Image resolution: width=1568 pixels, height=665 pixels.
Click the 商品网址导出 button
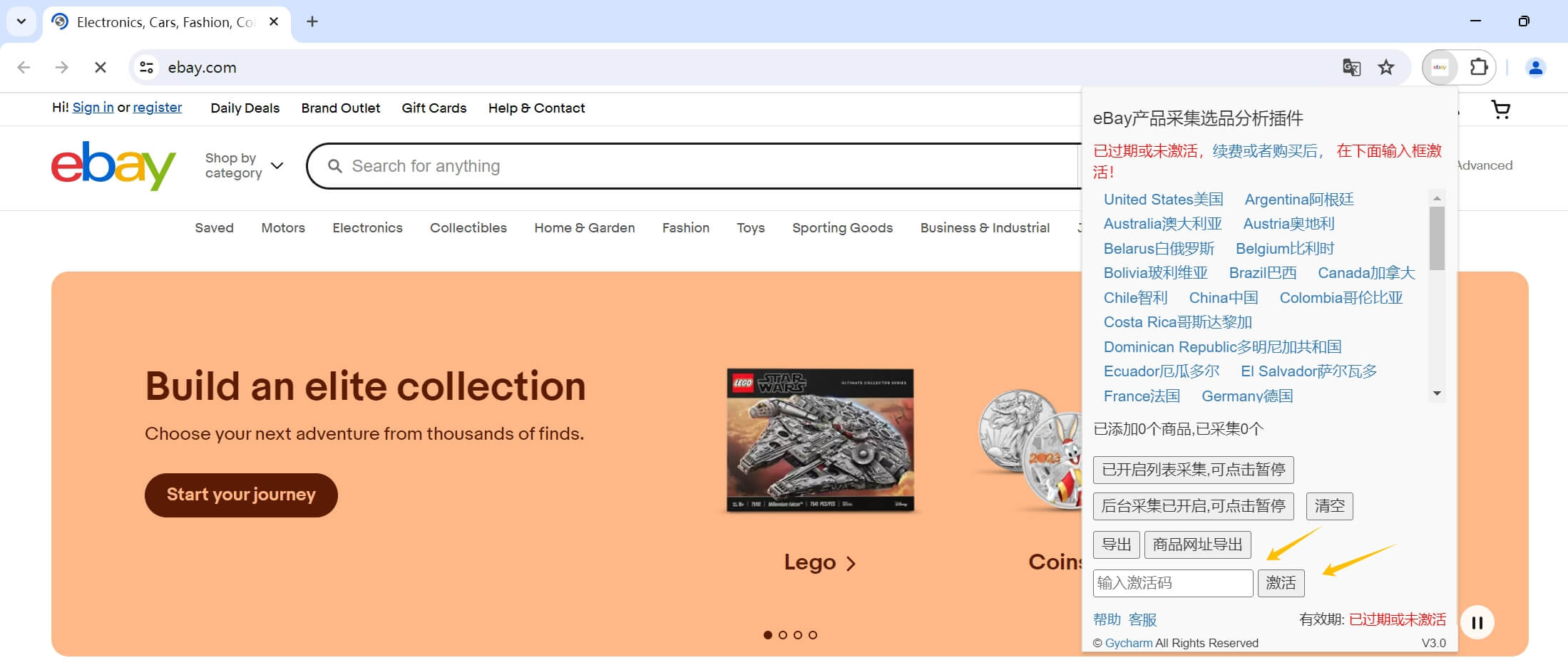(x=1197, y=545)
